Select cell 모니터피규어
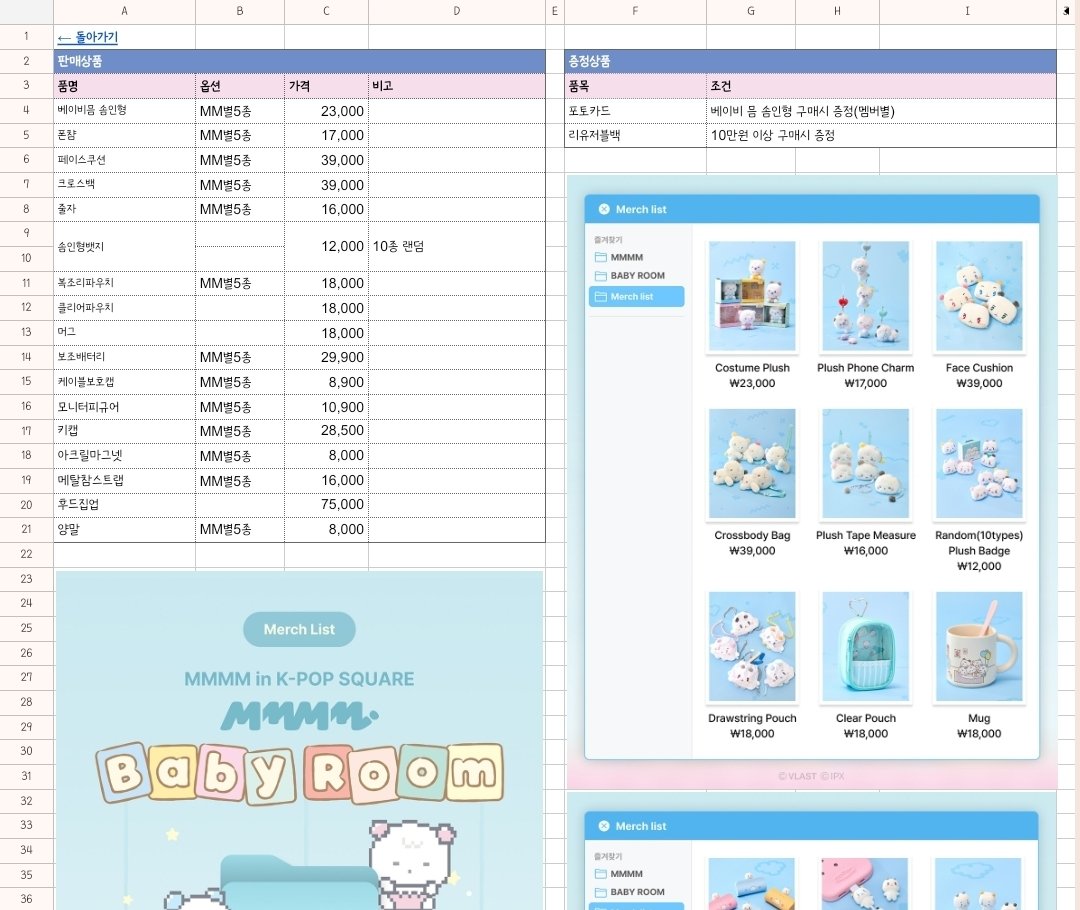Viewport: 1080px width, 910px height. coord(124,406)
